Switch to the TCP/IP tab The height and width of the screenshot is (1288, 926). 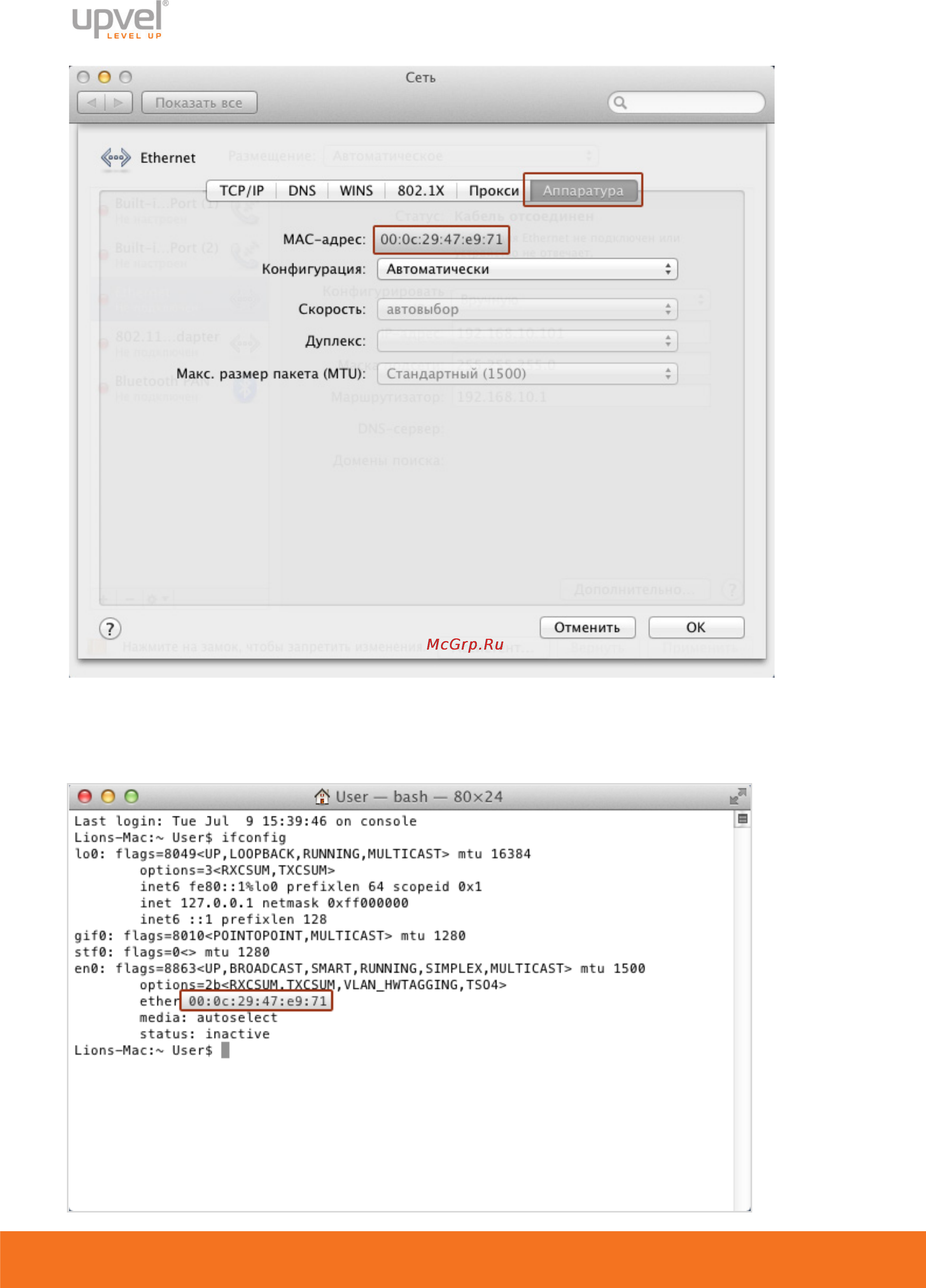[242, 191]
